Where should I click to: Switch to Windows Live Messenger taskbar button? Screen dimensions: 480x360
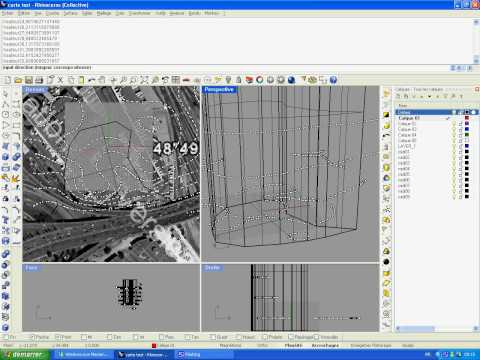83,354
